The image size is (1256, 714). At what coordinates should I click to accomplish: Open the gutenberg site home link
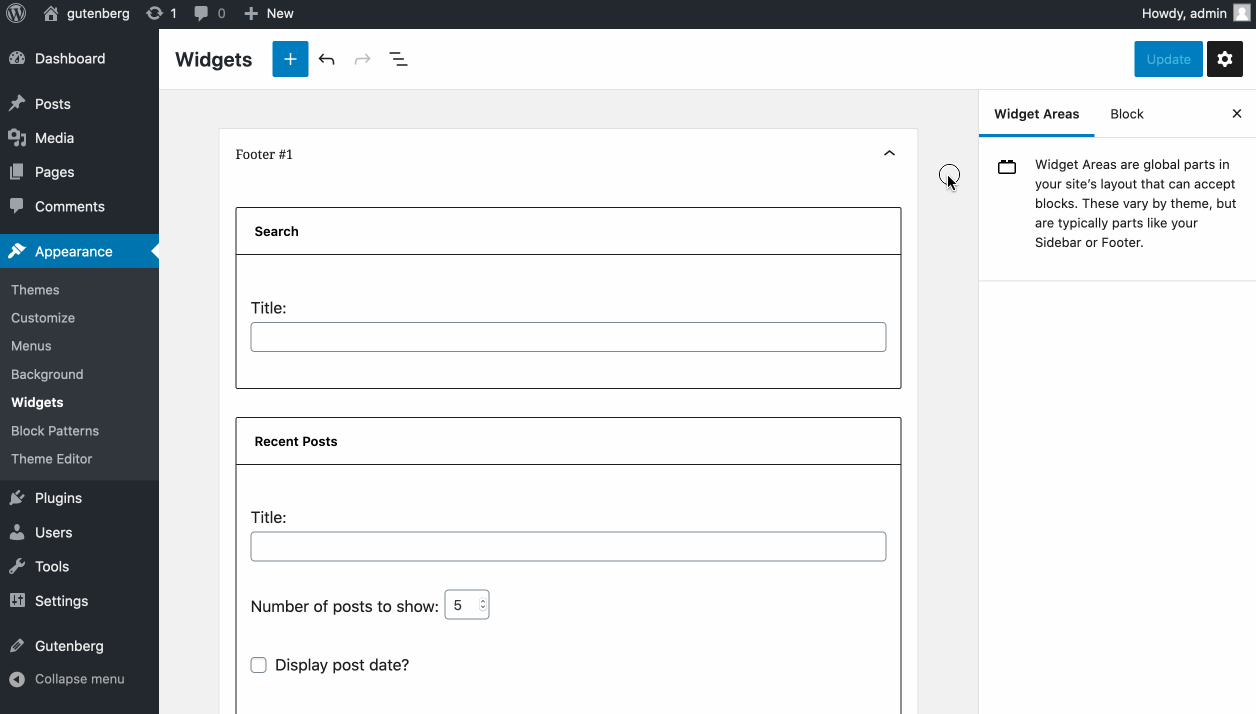click(x=86, y=14)
